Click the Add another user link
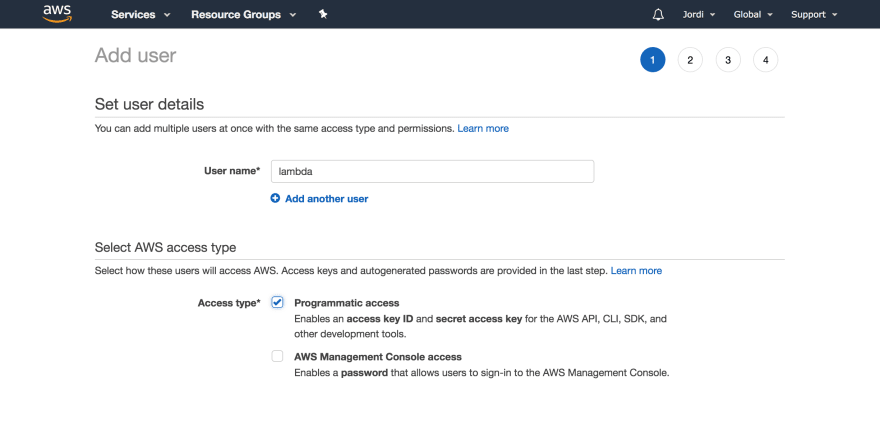Image resolution: width=880 pixels, height=425 pixels. click(327, 199)
